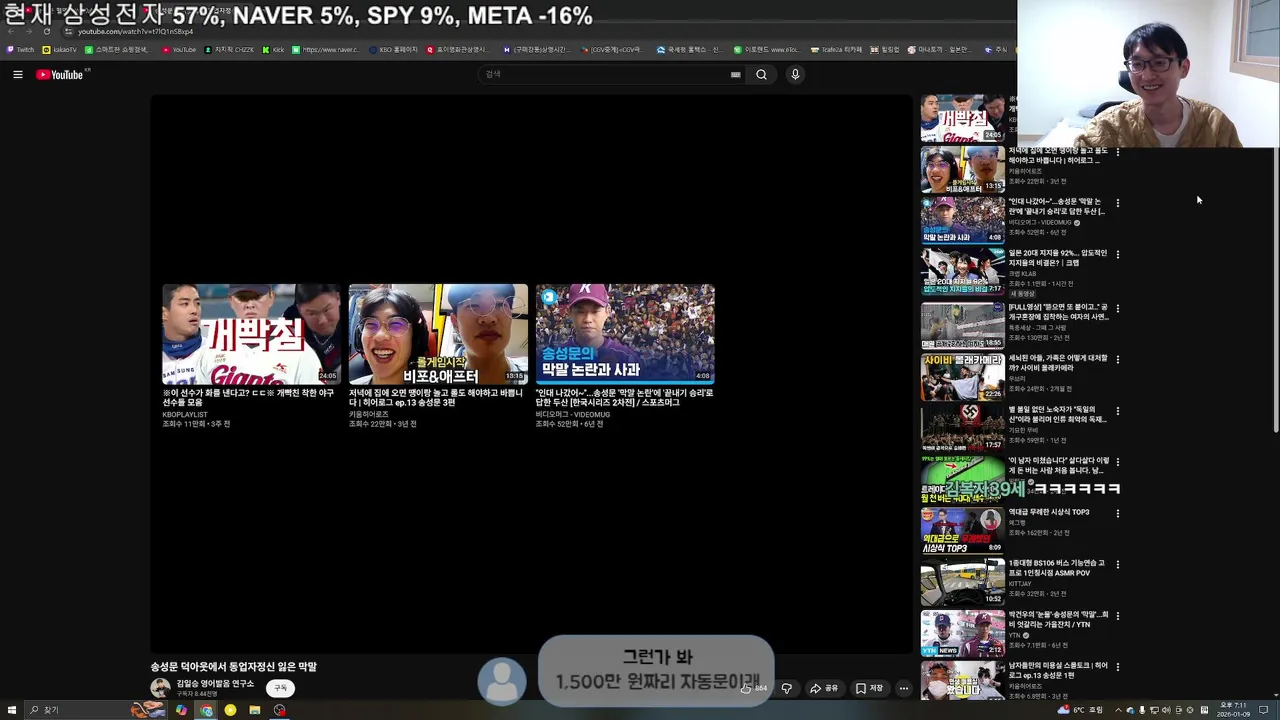Go back with the browser back arrow

(11, 31)
